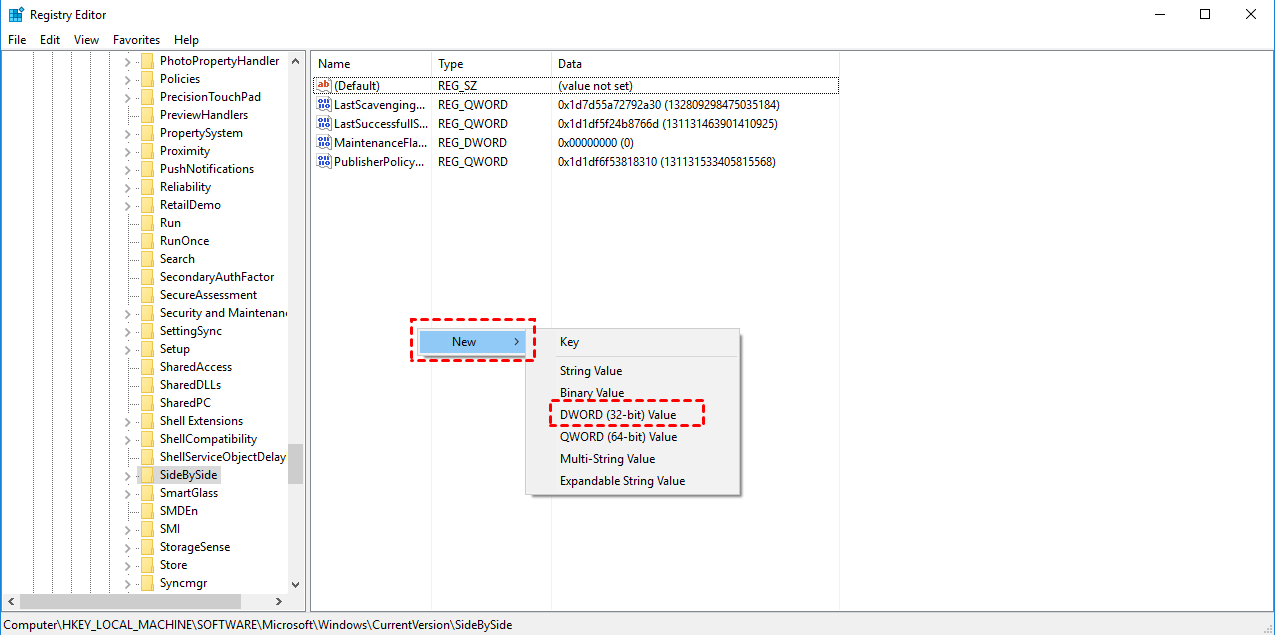This screenshot has height=635, width=1275.
Task: Click the LastScavenging QWORD value icon
Action: point(323,105)
